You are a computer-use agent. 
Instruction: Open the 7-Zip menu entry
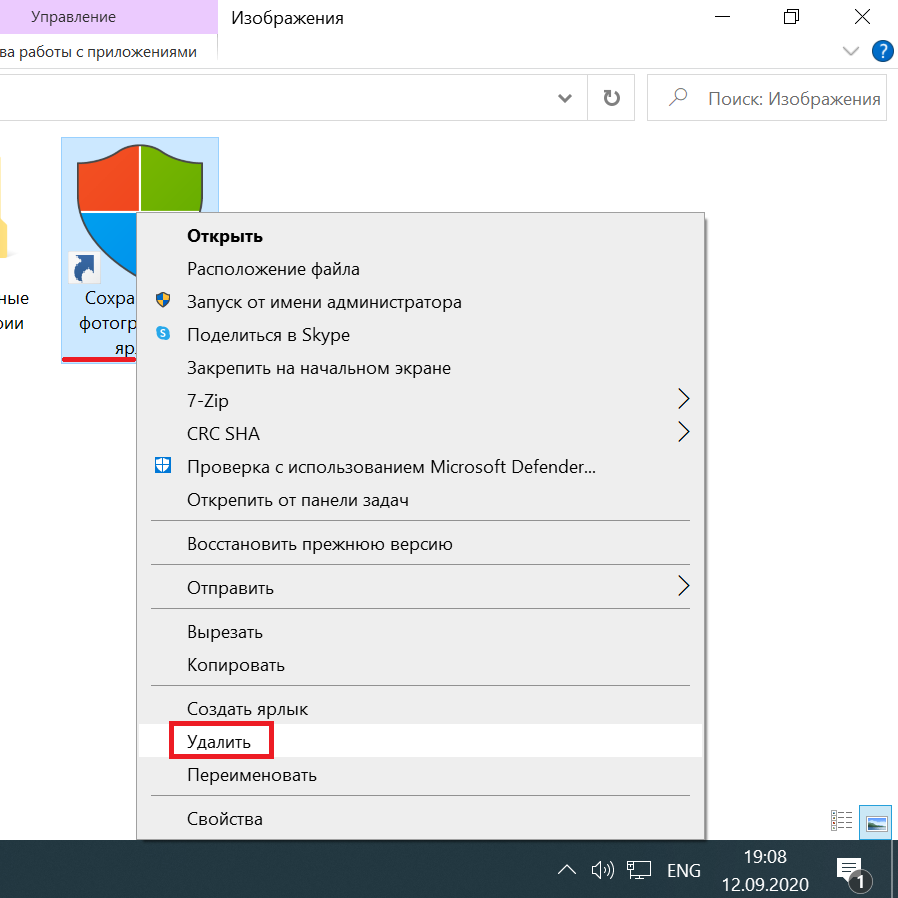click(420, 400)
